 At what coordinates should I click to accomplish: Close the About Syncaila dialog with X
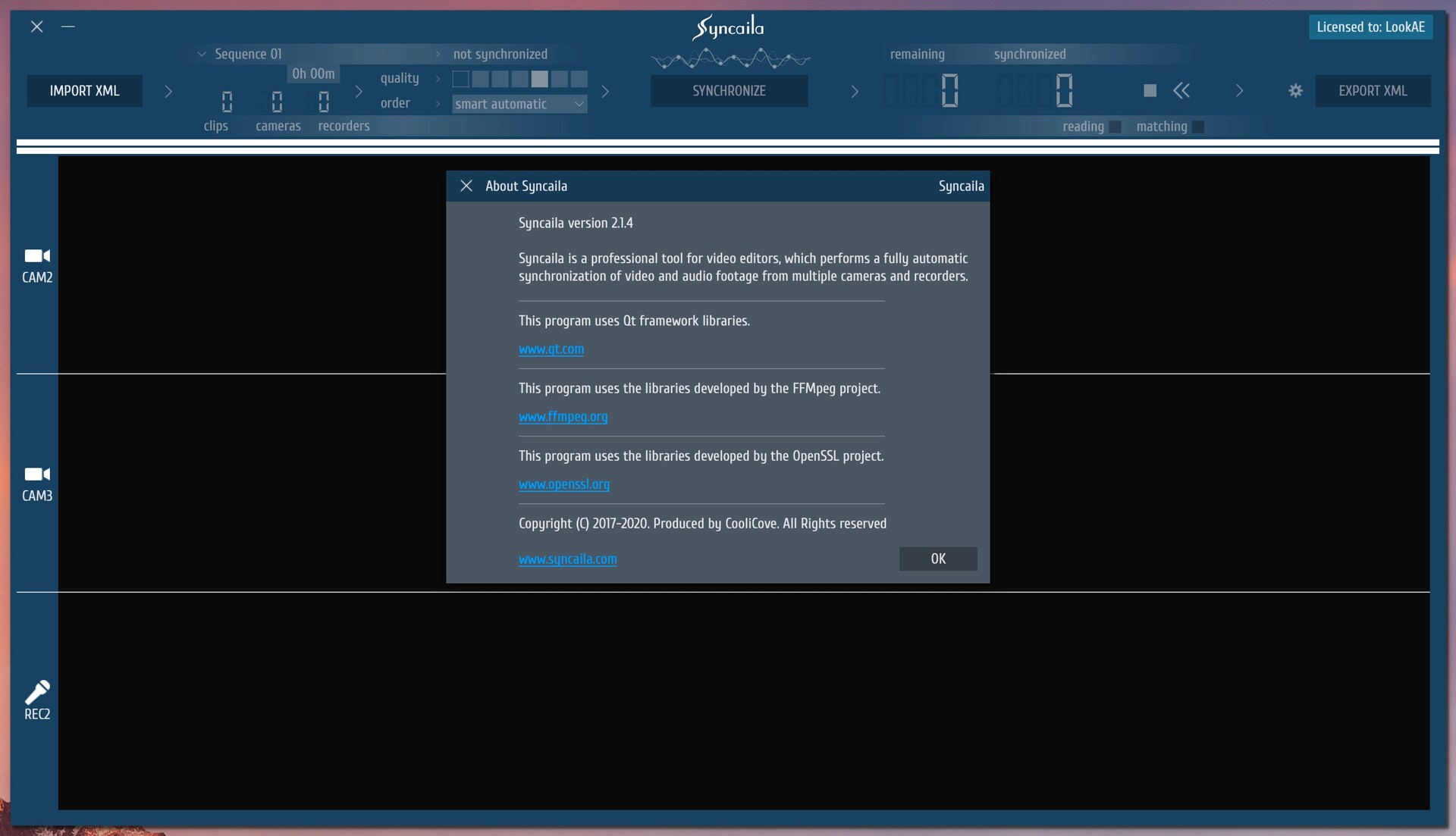click(466, 186)
